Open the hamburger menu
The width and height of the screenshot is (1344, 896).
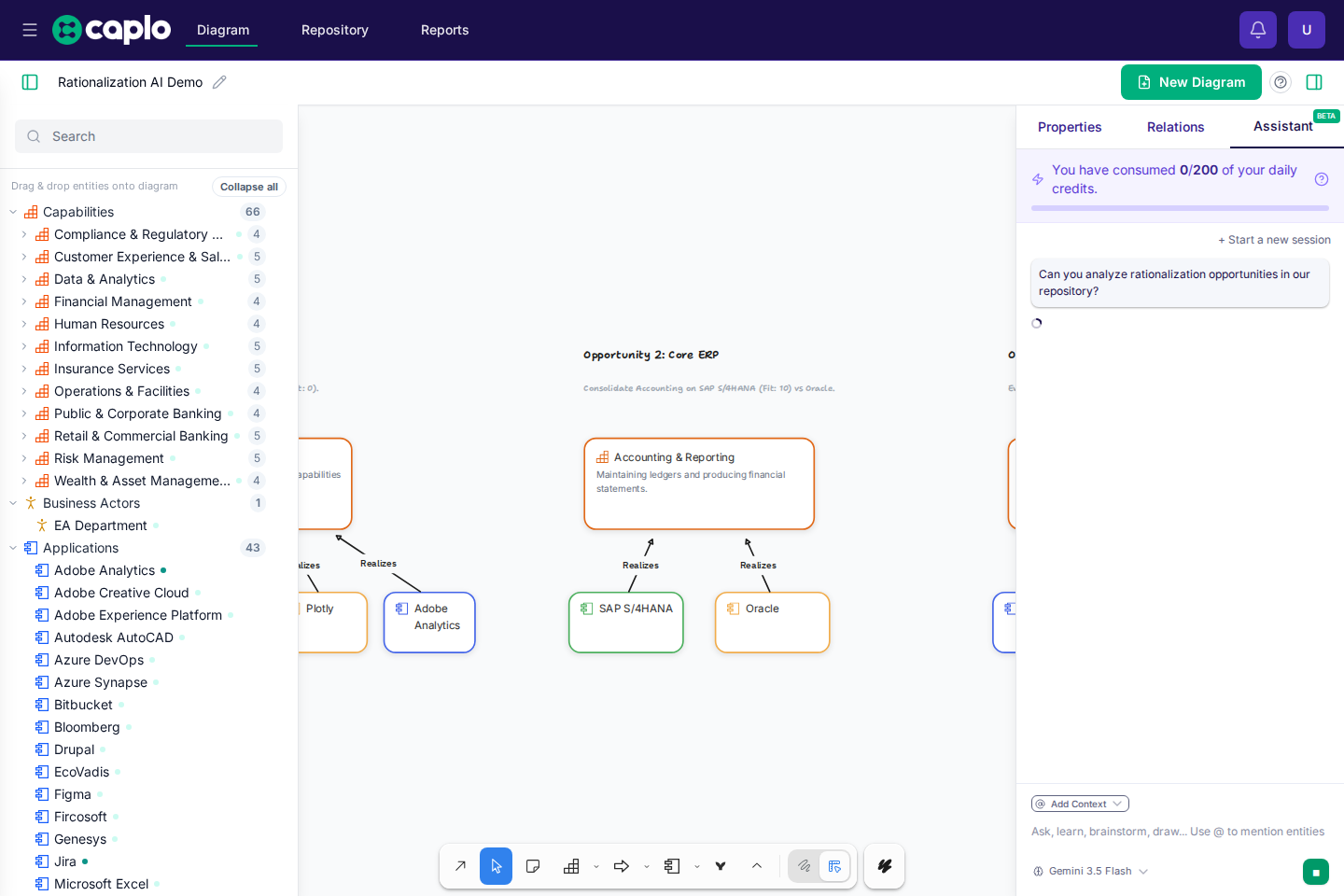point(30,30)
